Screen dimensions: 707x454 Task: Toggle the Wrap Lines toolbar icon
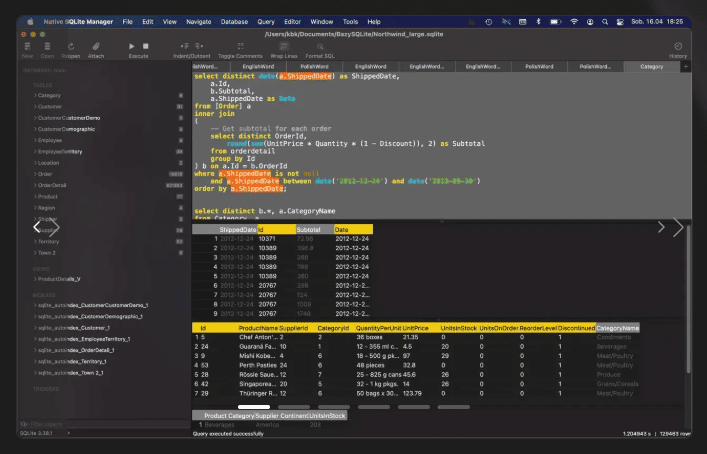[x=284, y=46]
